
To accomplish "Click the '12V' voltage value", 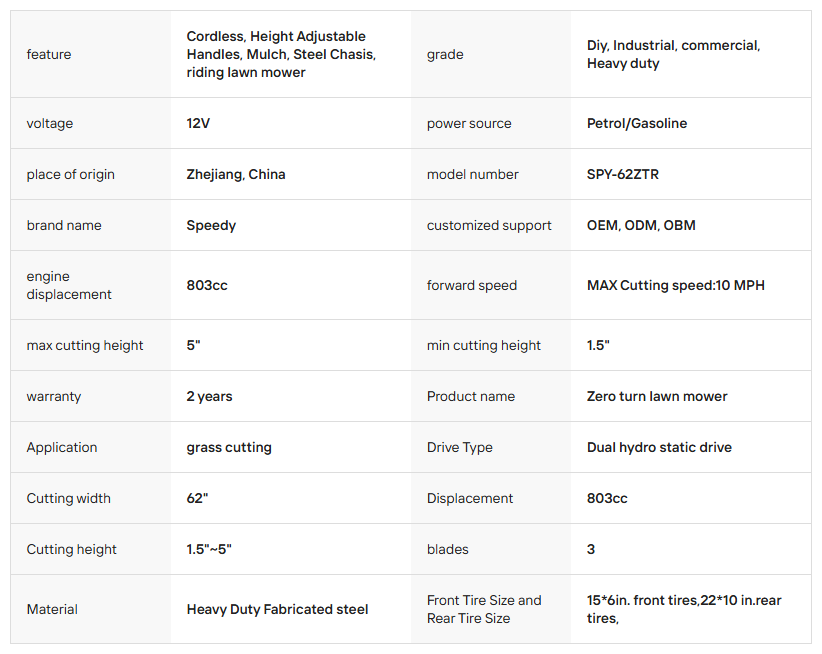I will (198, 123).
